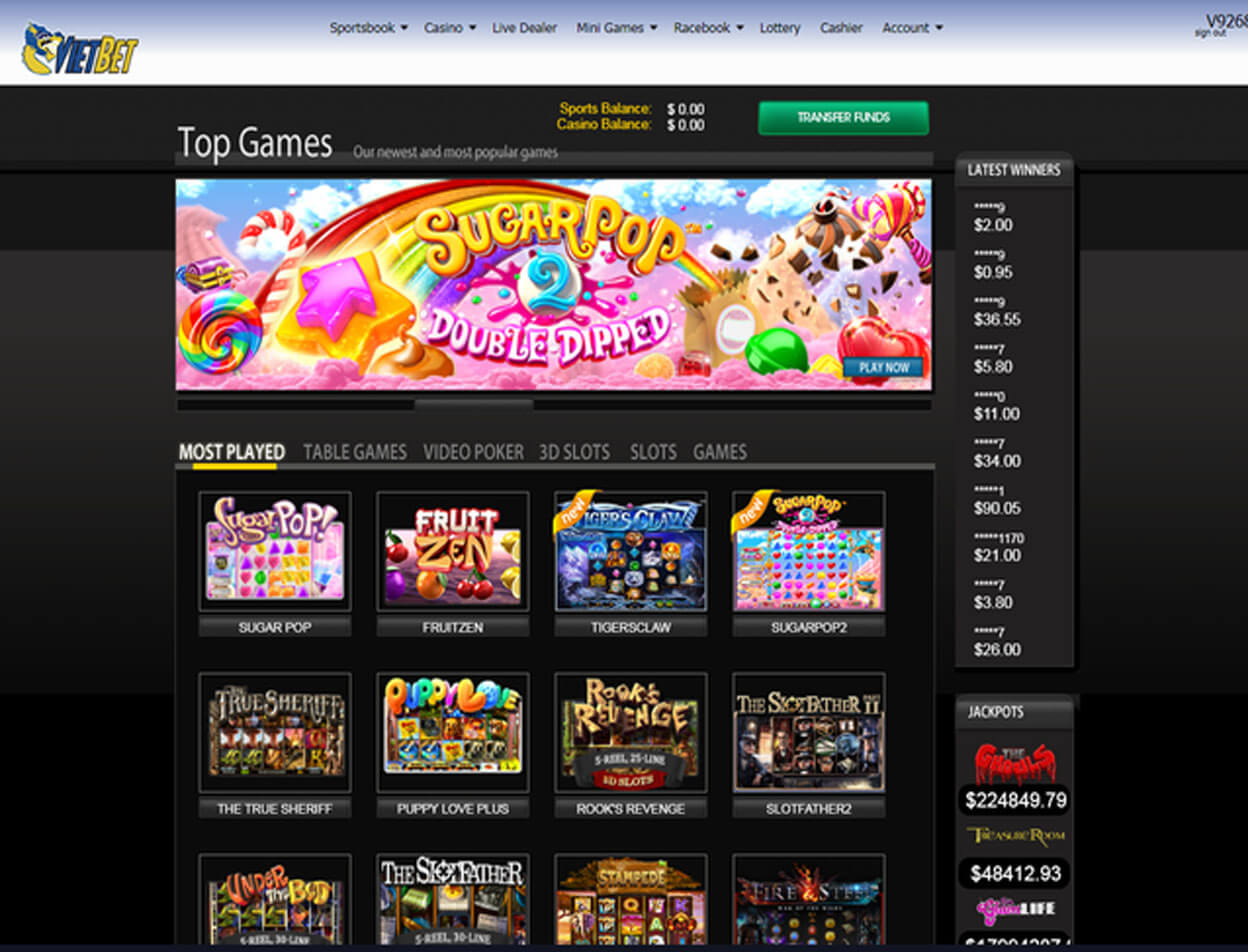Click the Latest Winners panel header
The image size is (1248, 952).
pyautogui.click(x=1014, y=170)
